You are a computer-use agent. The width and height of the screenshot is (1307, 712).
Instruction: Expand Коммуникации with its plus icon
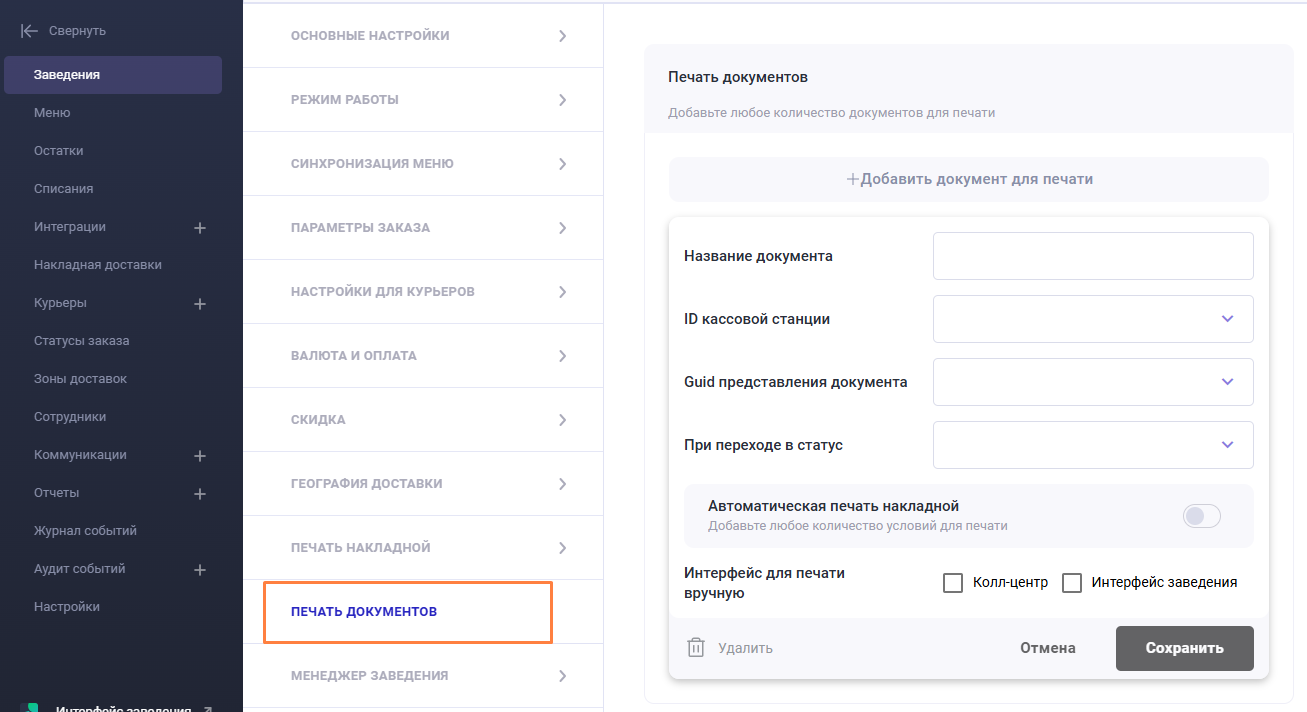[x=199, y=456]
